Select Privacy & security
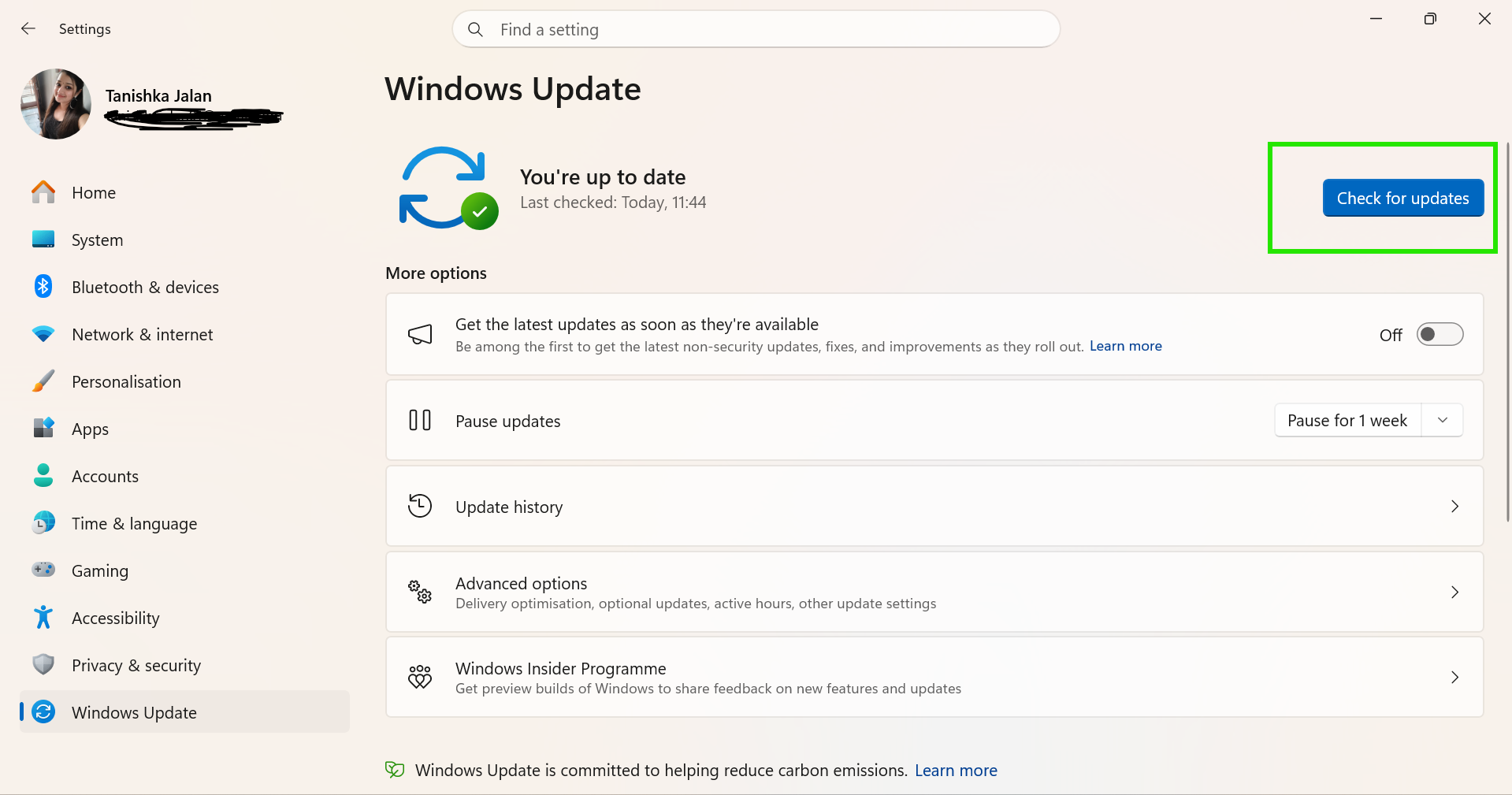The width and height of the screenshot is (1512, 795). (x=184, y=665)
